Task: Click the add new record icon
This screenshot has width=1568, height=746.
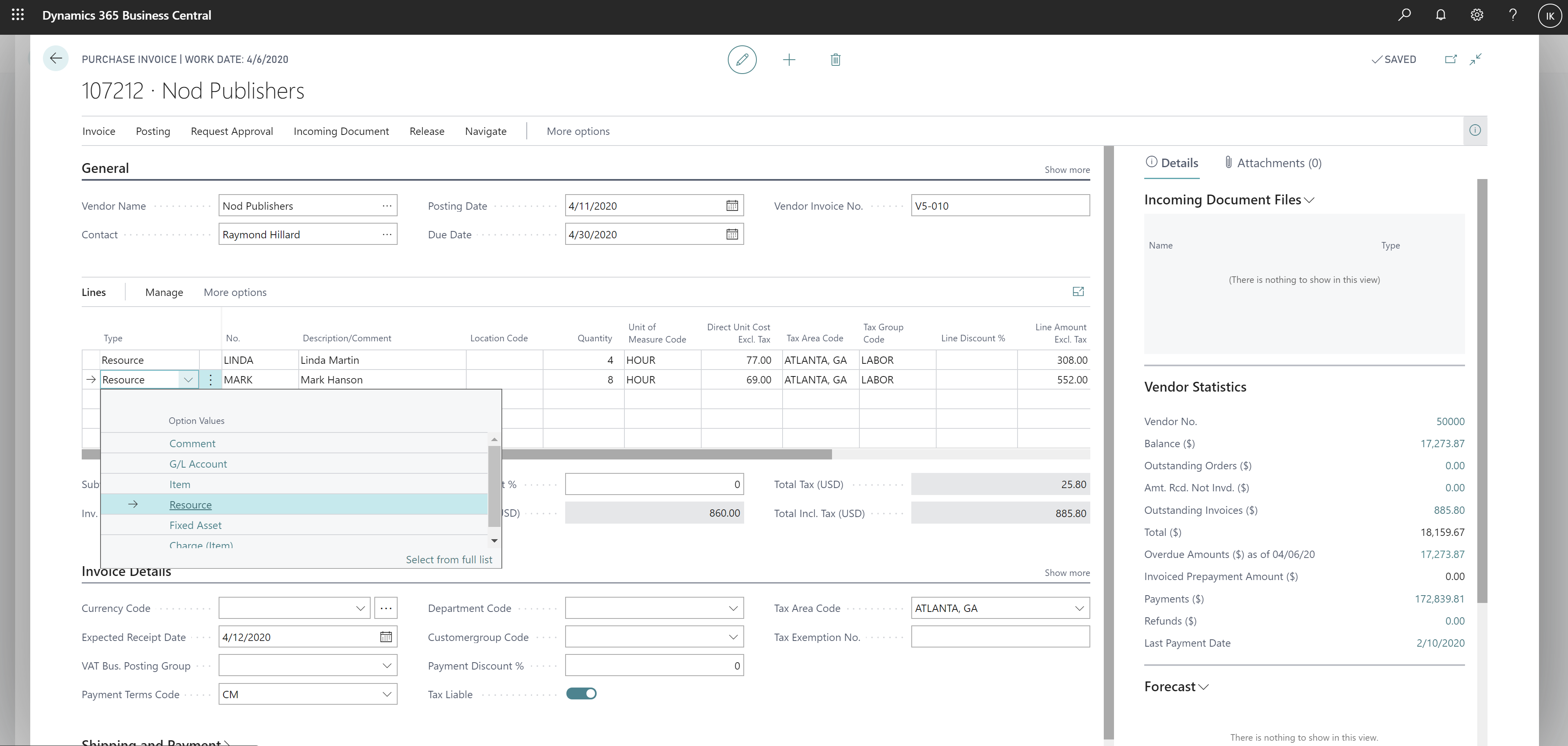Action: click(789, 59)
